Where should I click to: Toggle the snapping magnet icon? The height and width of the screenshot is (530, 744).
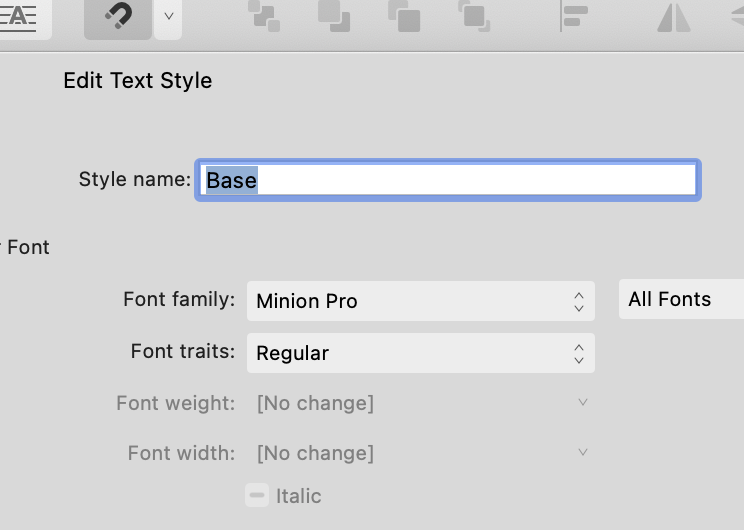point(118,18)
